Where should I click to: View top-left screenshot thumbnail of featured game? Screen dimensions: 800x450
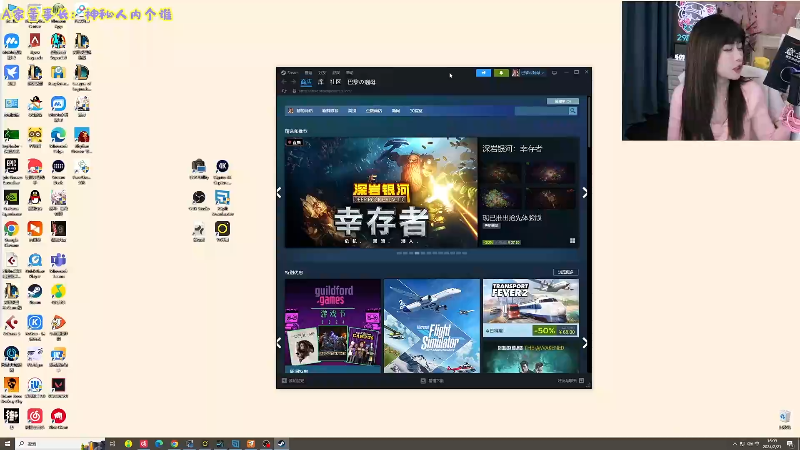pyautogui.click(x=502, y=172)
